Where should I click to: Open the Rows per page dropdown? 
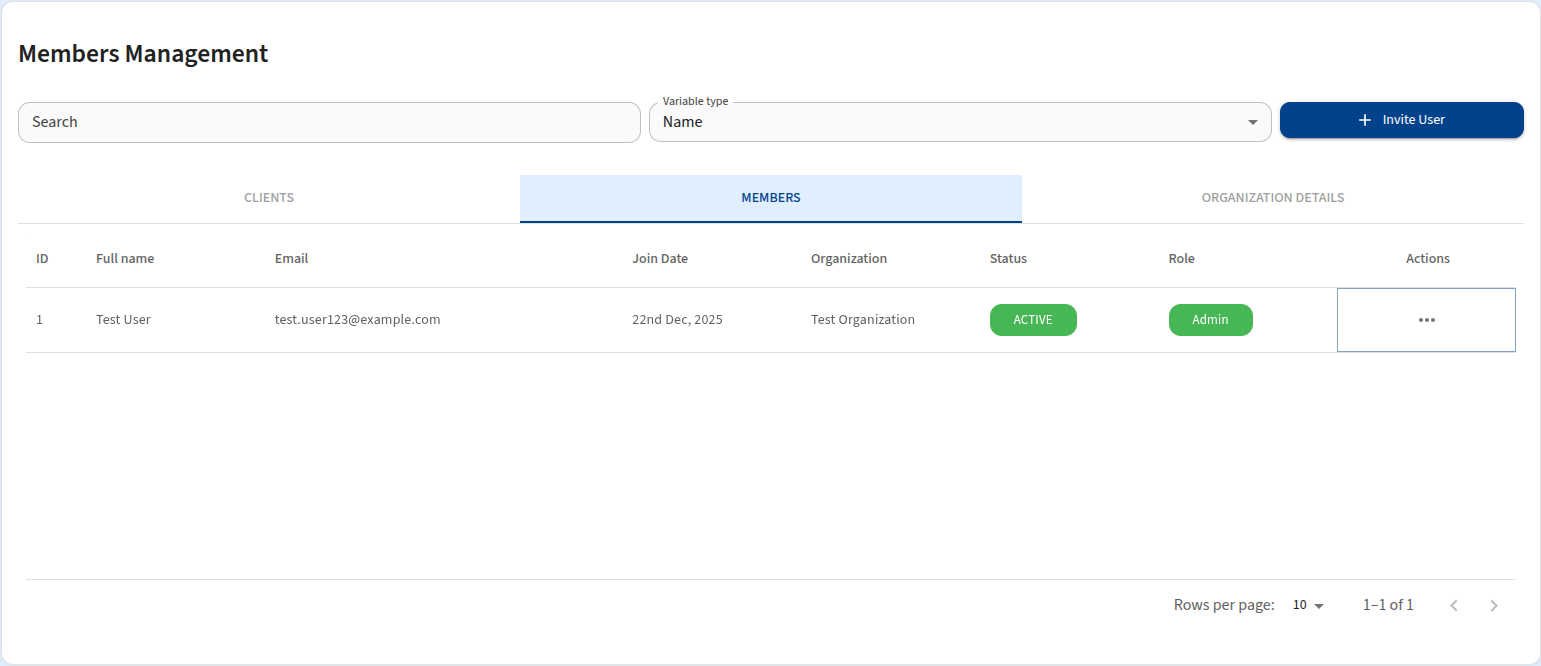coord(1308,605)
